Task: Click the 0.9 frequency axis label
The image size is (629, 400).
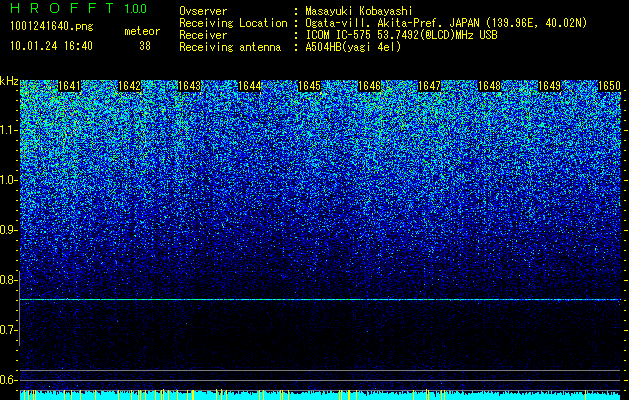Action: coord(9,230)
